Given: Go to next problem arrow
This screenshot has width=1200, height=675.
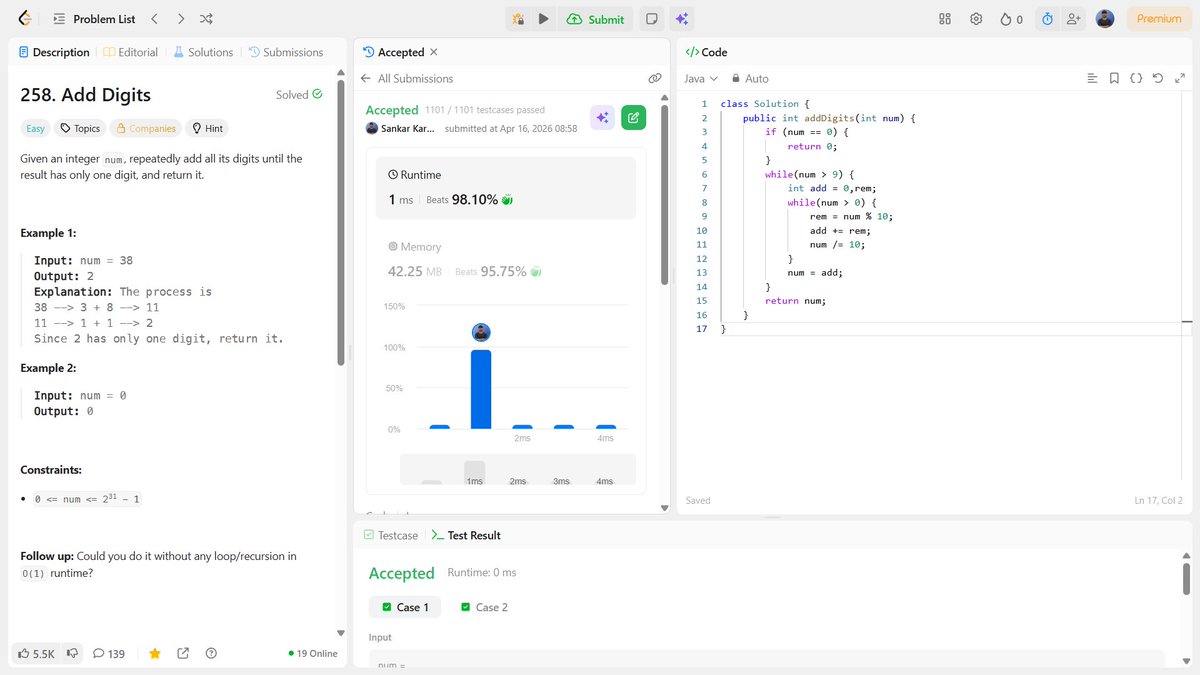Looking at the screenshot, I should pyautogui.click(x=180, y=19).
